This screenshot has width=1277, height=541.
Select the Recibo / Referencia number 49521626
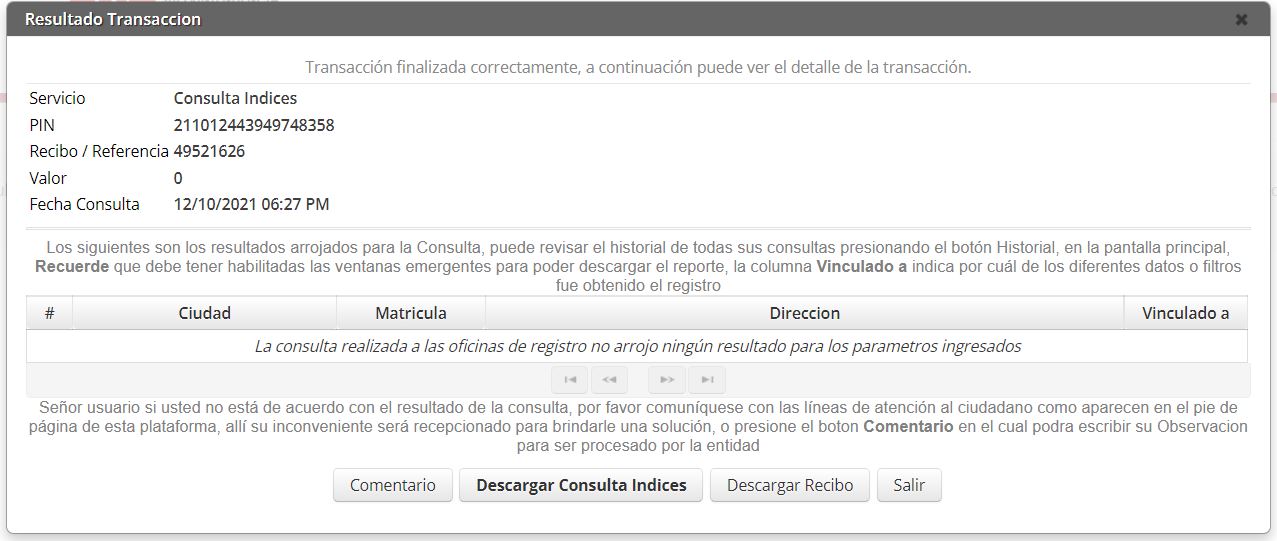coord(209,151)
